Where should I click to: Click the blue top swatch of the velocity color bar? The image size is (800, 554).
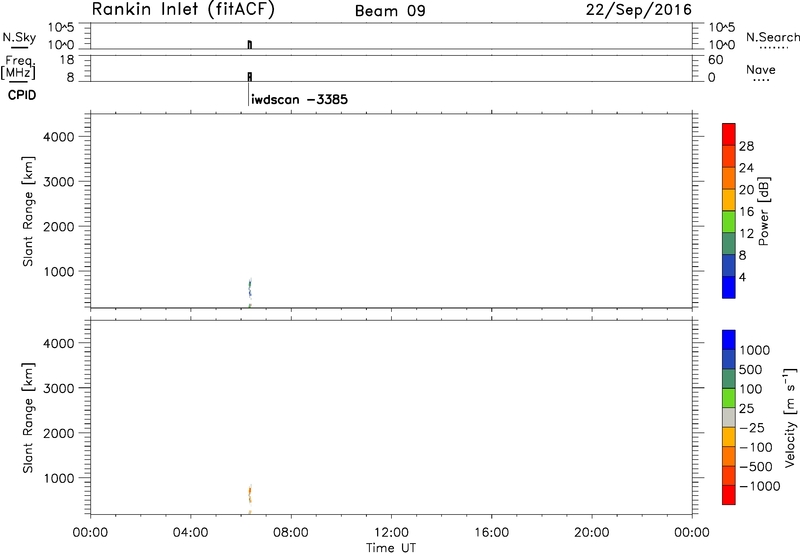pos(729,340)
